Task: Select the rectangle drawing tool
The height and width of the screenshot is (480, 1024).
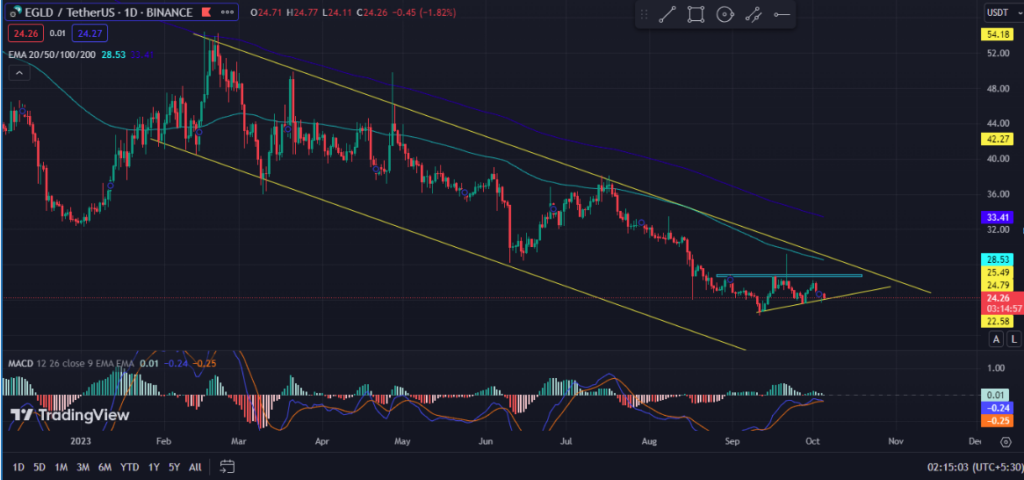Action: click(x=696, y=14)
